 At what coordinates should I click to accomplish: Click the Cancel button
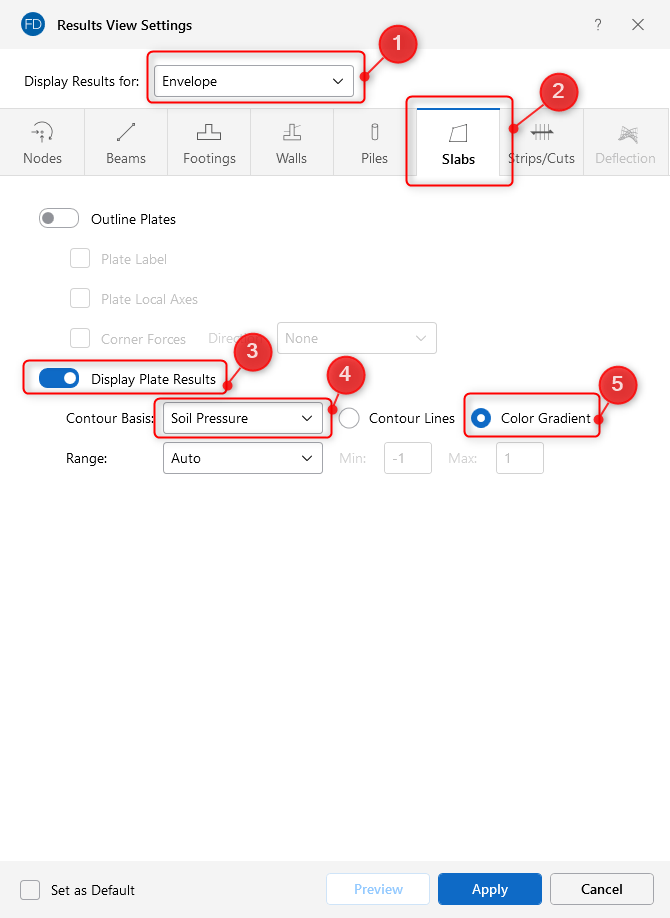(x=602, y=889)
